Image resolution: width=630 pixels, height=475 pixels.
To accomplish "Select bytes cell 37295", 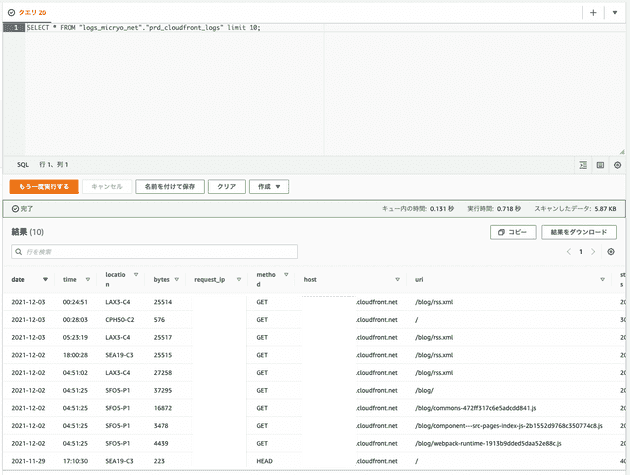I will click(163, 391).
